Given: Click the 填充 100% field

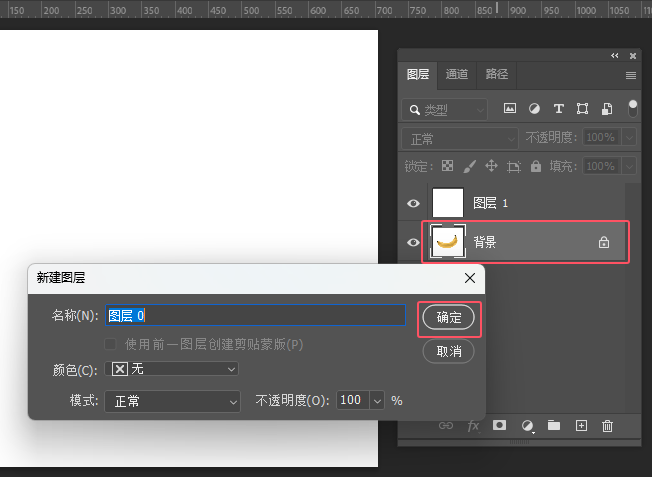Looking at the screenshot, I should click(602, 166).
